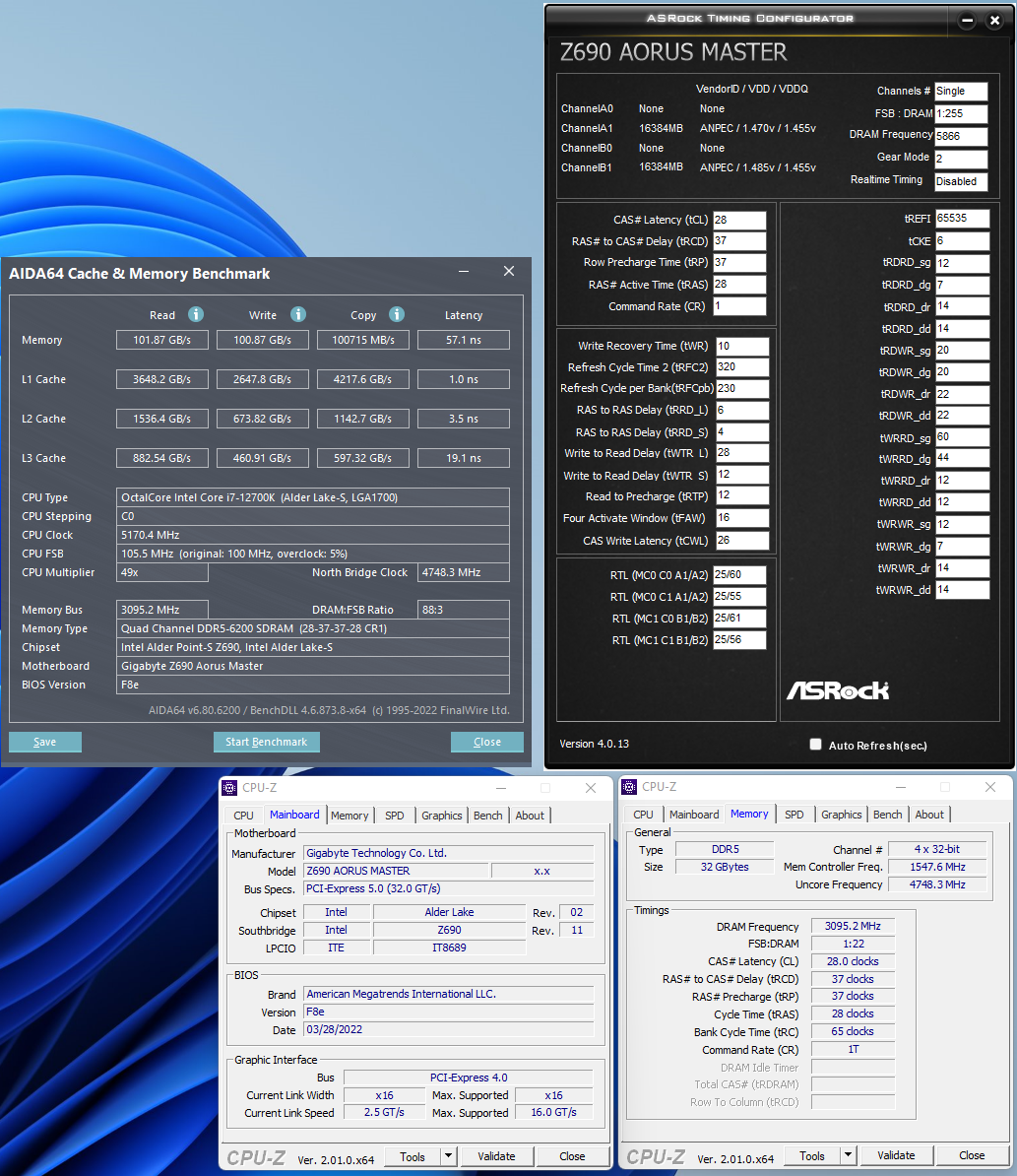Click Realtime Timing field showing Disabled
The height and width of the screenshot is (1176, 1017).
961,181
